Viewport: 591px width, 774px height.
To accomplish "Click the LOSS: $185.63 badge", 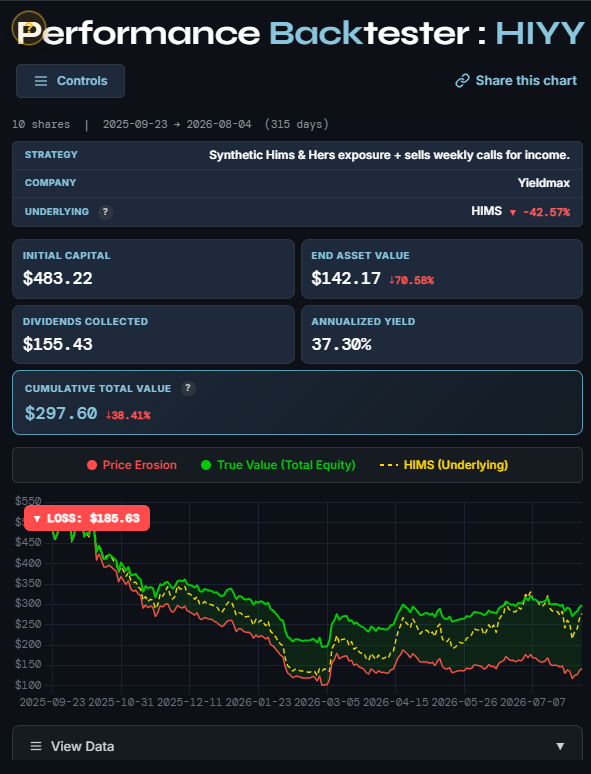I will pyautogui.click(x=87, y=518).
